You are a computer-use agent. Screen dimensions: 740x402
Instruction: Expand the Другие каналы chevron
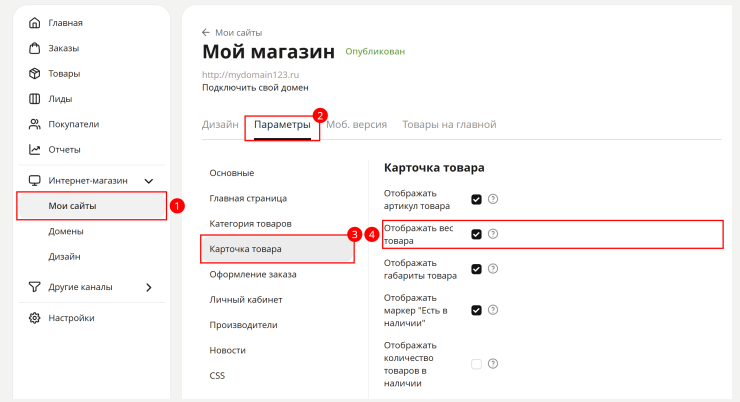pyautogui.click(x=149, y=287)
